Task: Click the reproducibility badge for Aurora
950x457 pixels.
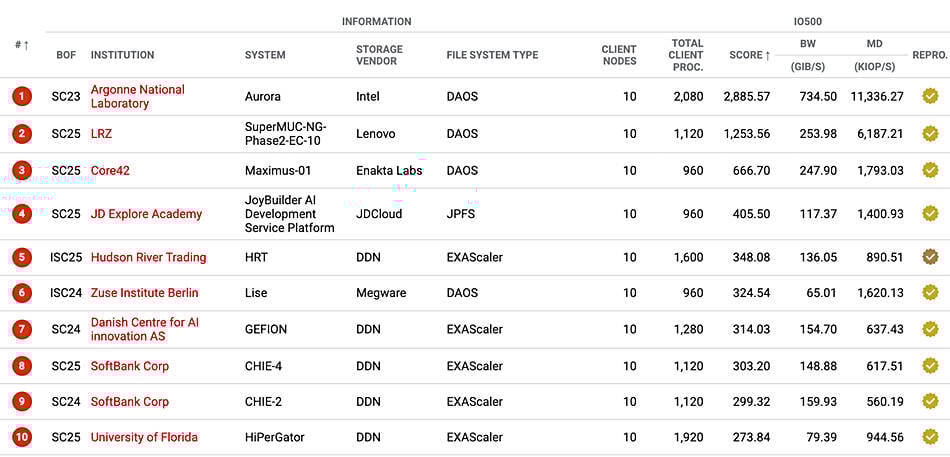Action: tap(930, 97)
